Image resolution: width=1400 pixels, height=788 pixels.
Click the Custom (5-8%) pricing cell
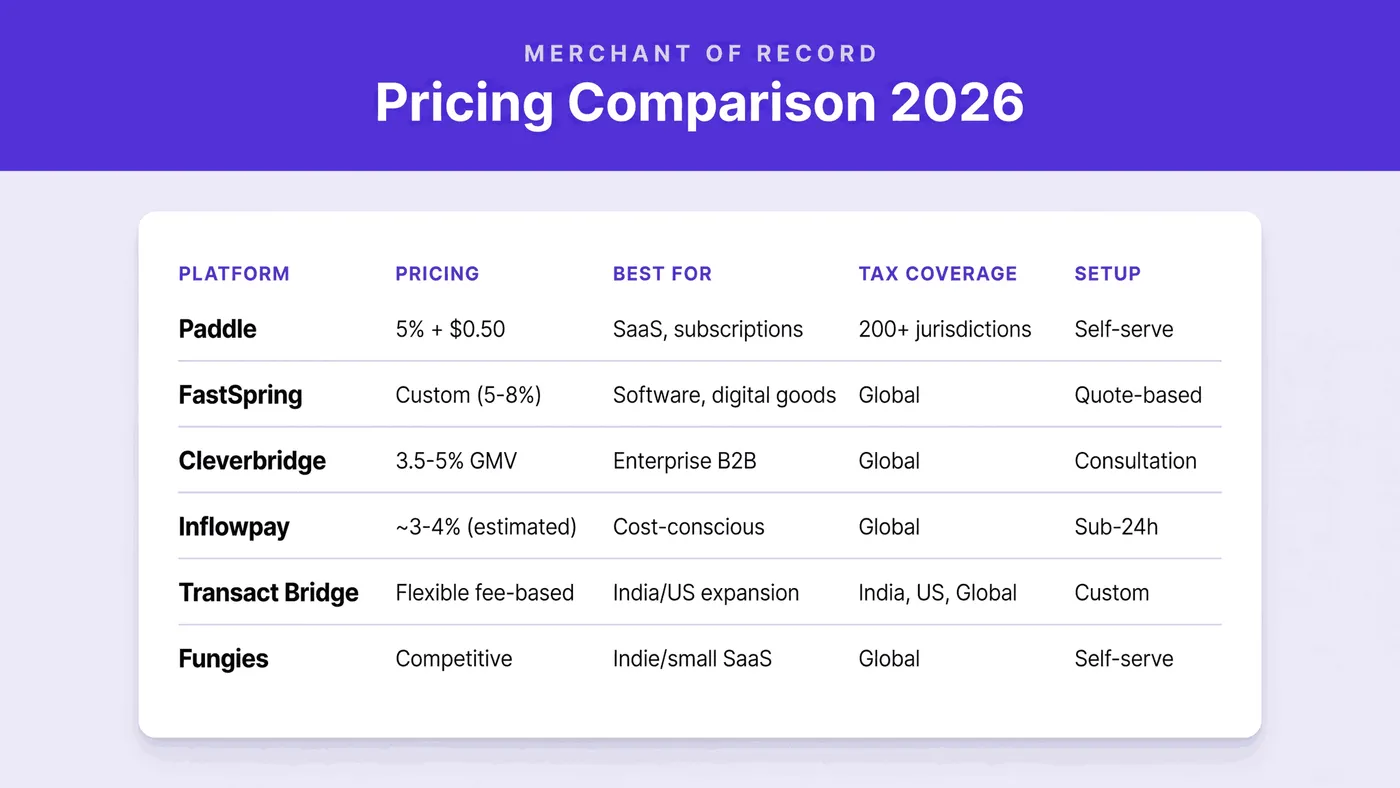tap(468, 395)
